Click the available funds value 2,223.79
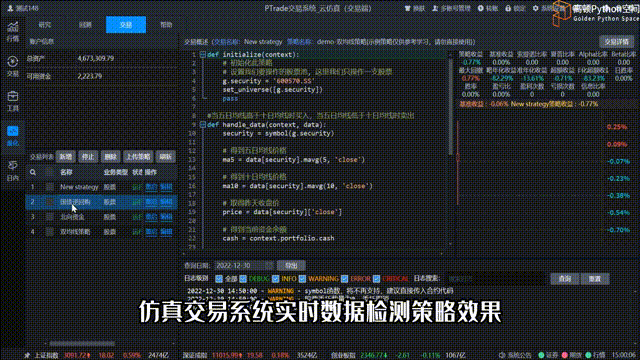Viewport: 640px width, 360px height. click(x=90, y=76)
